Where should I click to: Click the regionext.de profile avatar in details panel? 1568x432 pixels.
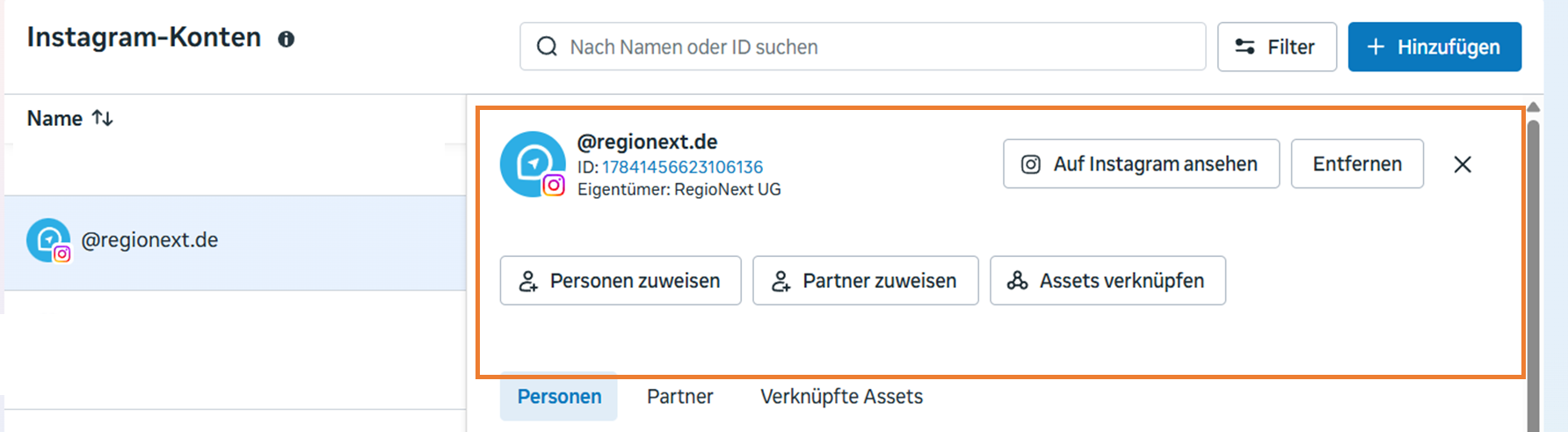533,165
